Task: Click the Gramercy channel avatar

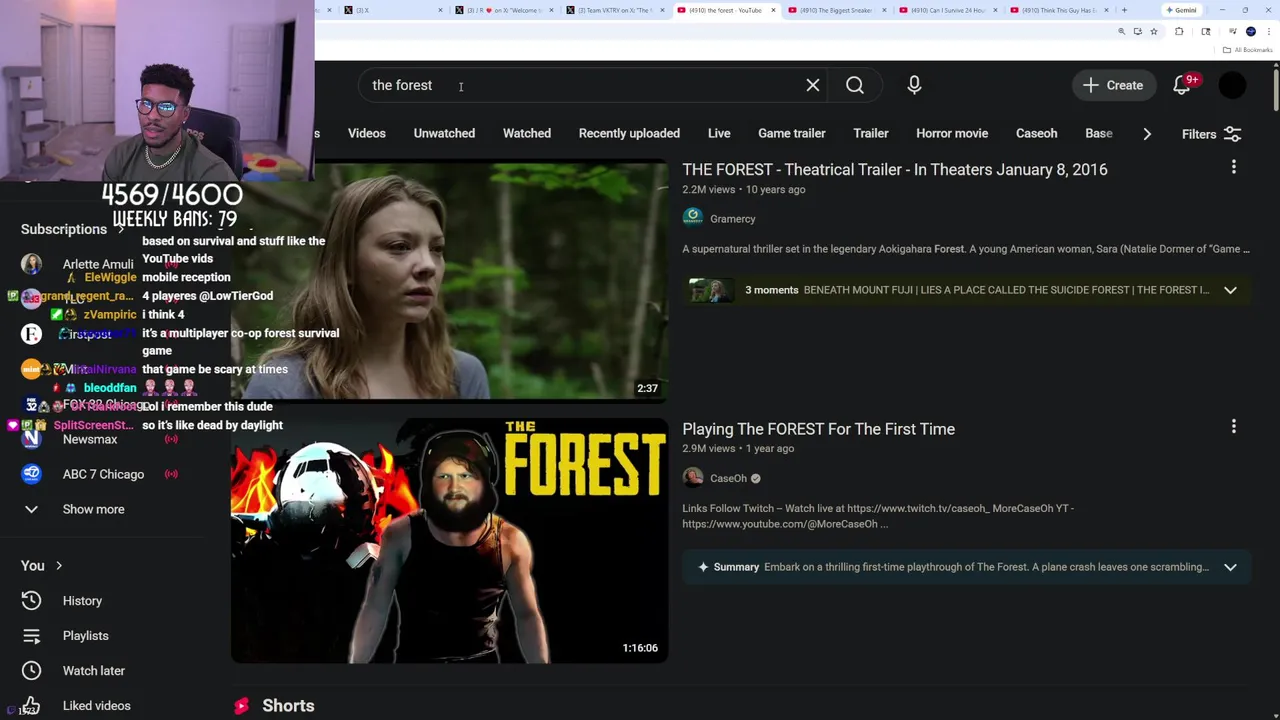Action: [693, 218]
